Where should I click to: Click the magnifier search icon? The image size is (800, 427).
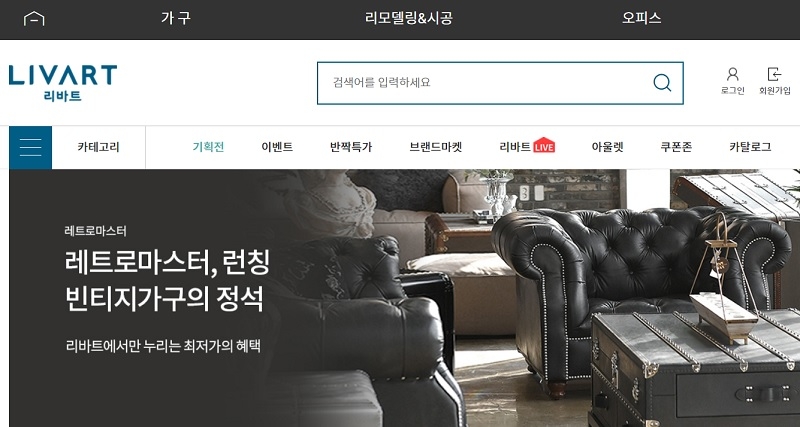coord(662,83)
